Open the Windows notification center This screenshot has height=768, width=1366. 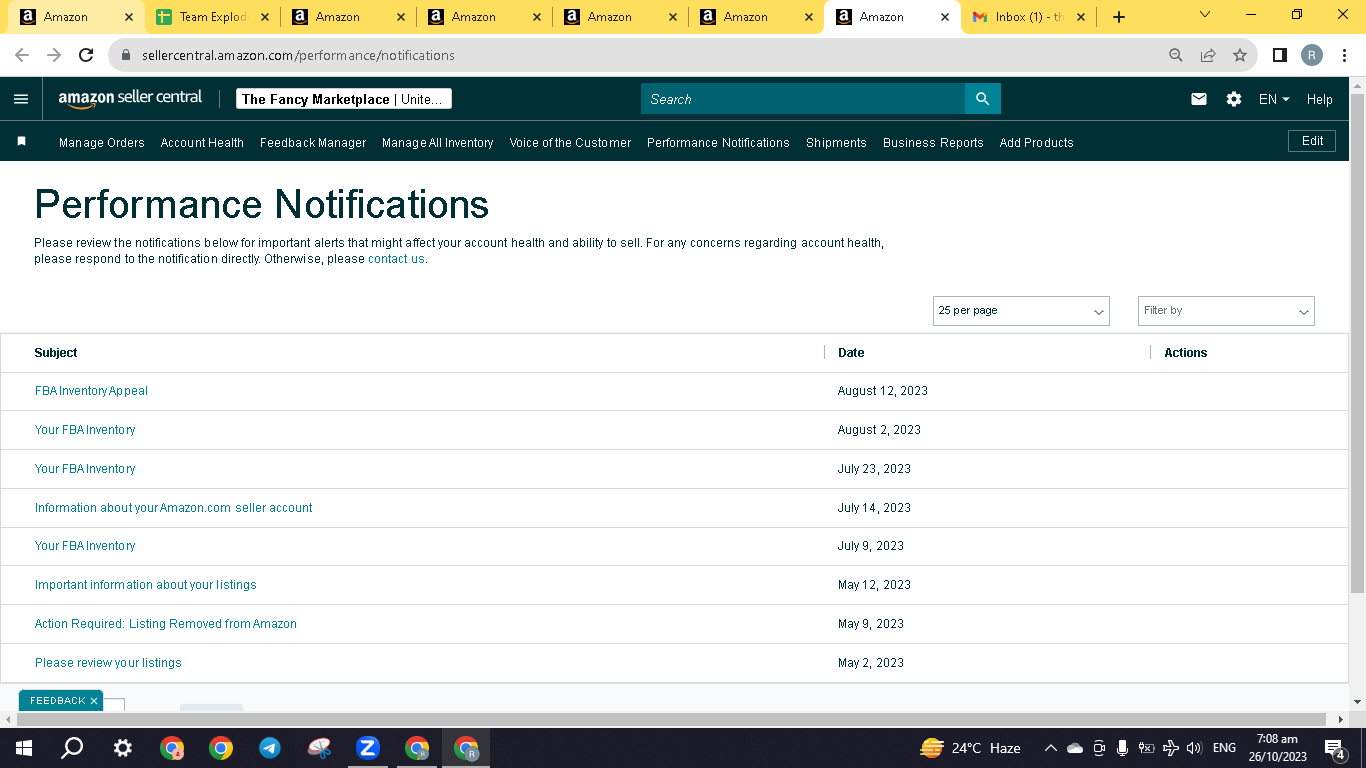point(1335,748)
